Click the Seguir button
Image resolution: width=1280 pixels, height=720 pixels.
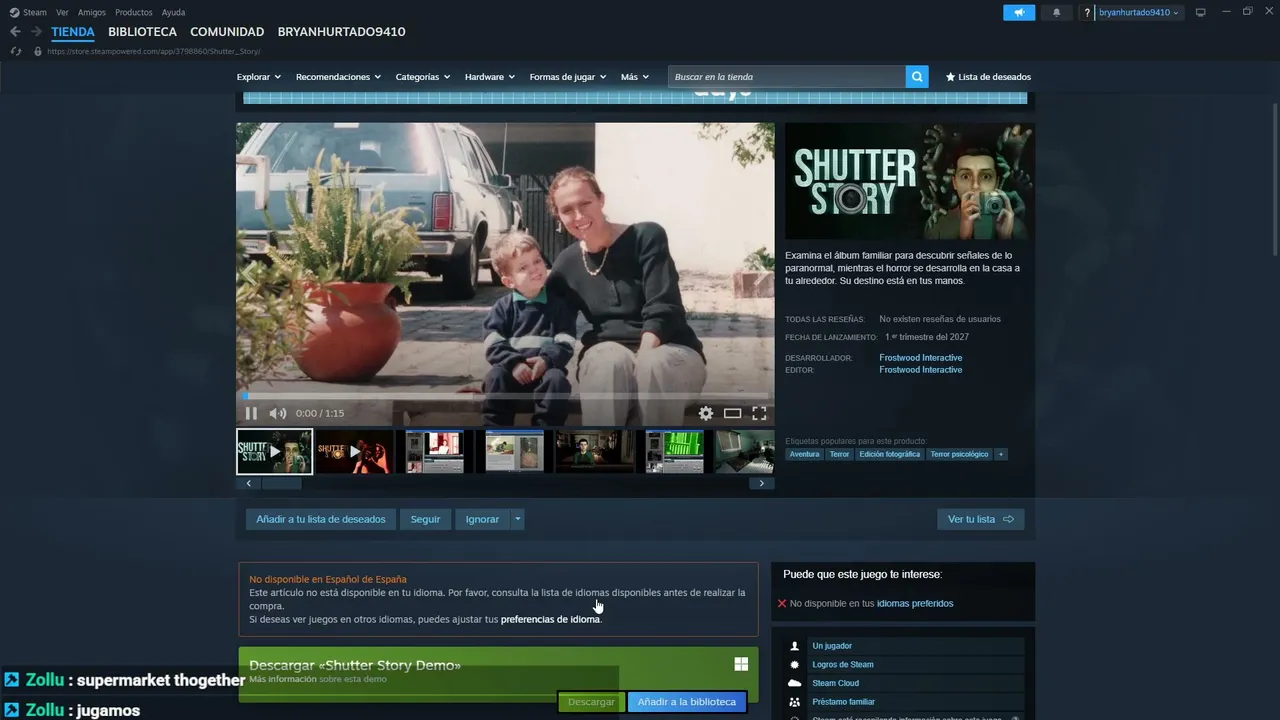click(425, 519)
